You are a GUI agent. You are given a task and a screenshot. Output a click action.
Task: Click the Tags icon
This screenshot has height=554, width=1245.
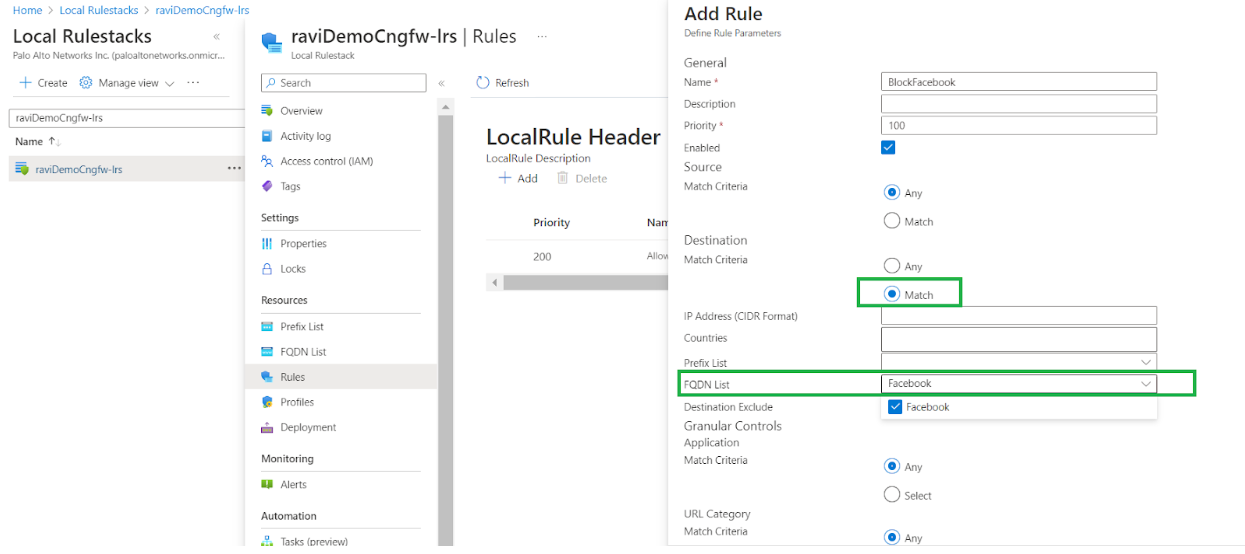pos(267,186)
